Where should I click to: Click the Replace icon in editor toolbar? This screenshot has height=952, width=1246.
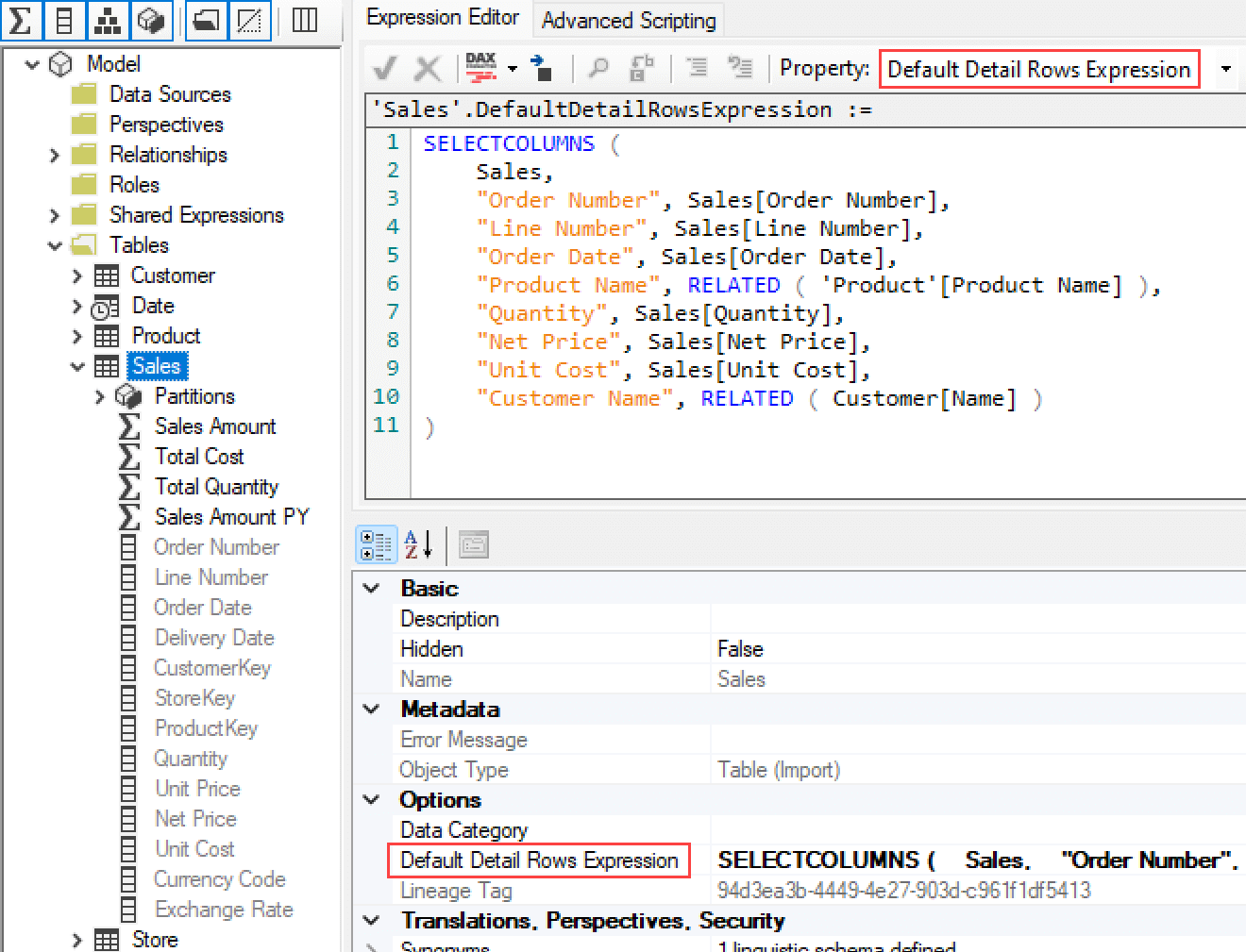click(x=643, y=68)
